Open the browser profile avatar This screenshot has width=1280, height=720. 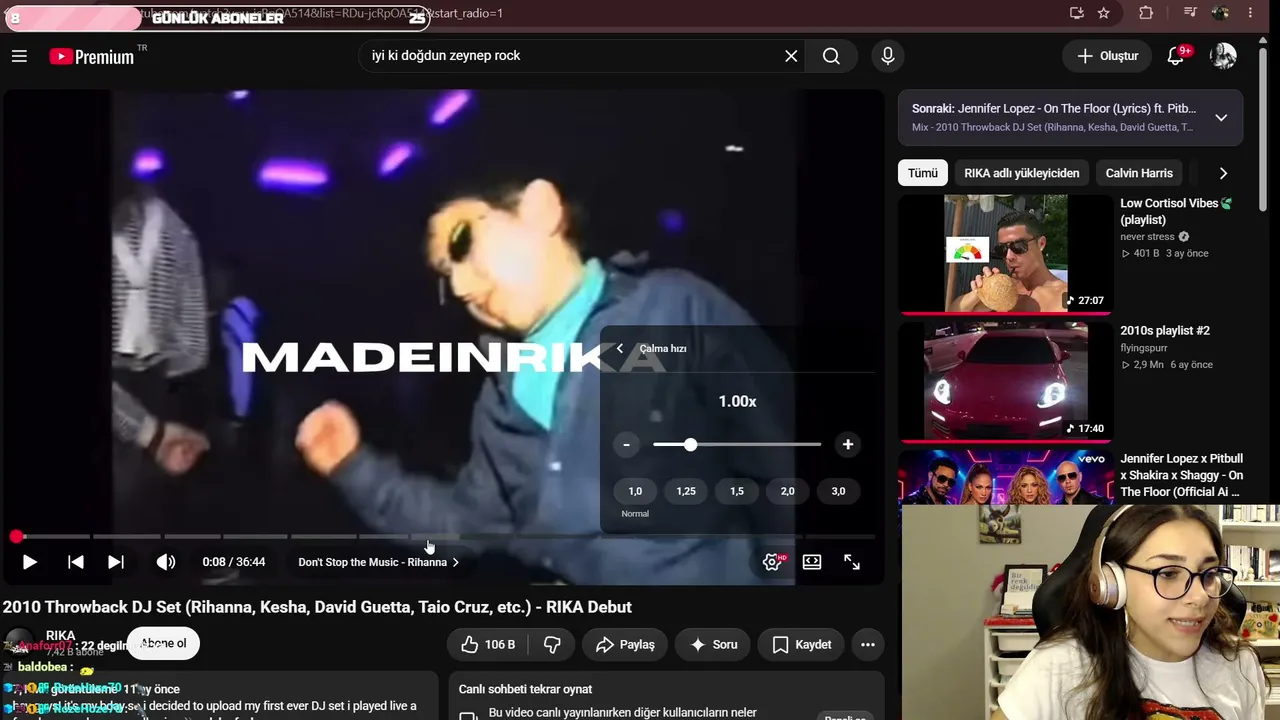(x=1220, y=13)
